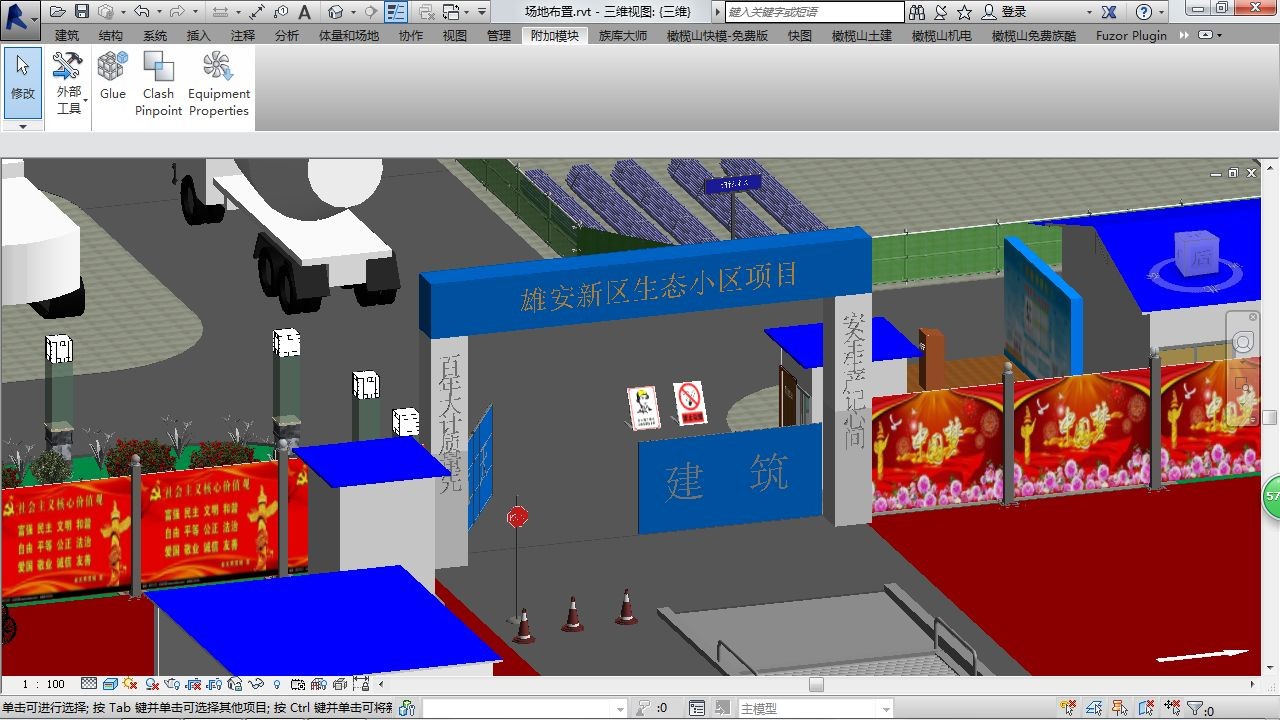This screenshot has width=1280, height=720.
Task: Switch to the 建筑 ribbon tab
Action: pyautogui.click(x=67, y=35)
